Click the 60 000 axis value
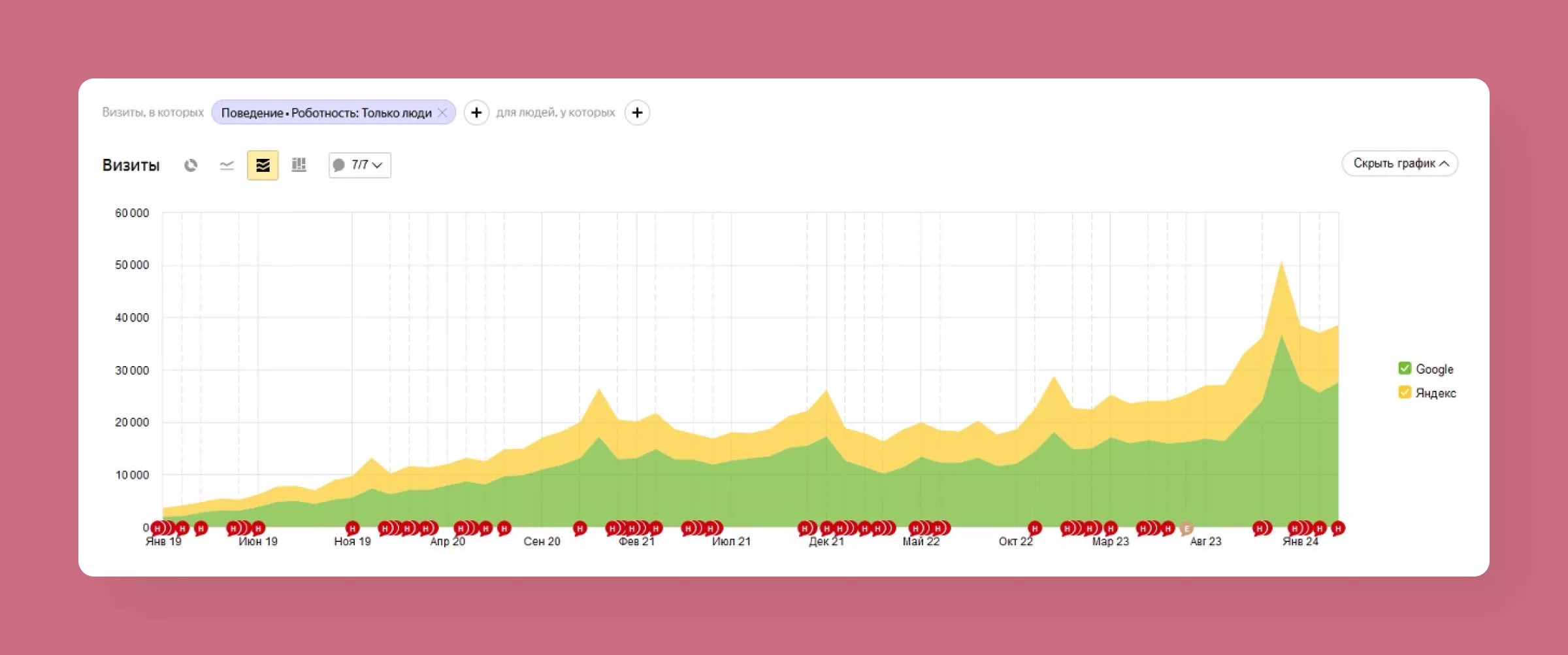This screenshot has height=655, width=1568. 132,213
